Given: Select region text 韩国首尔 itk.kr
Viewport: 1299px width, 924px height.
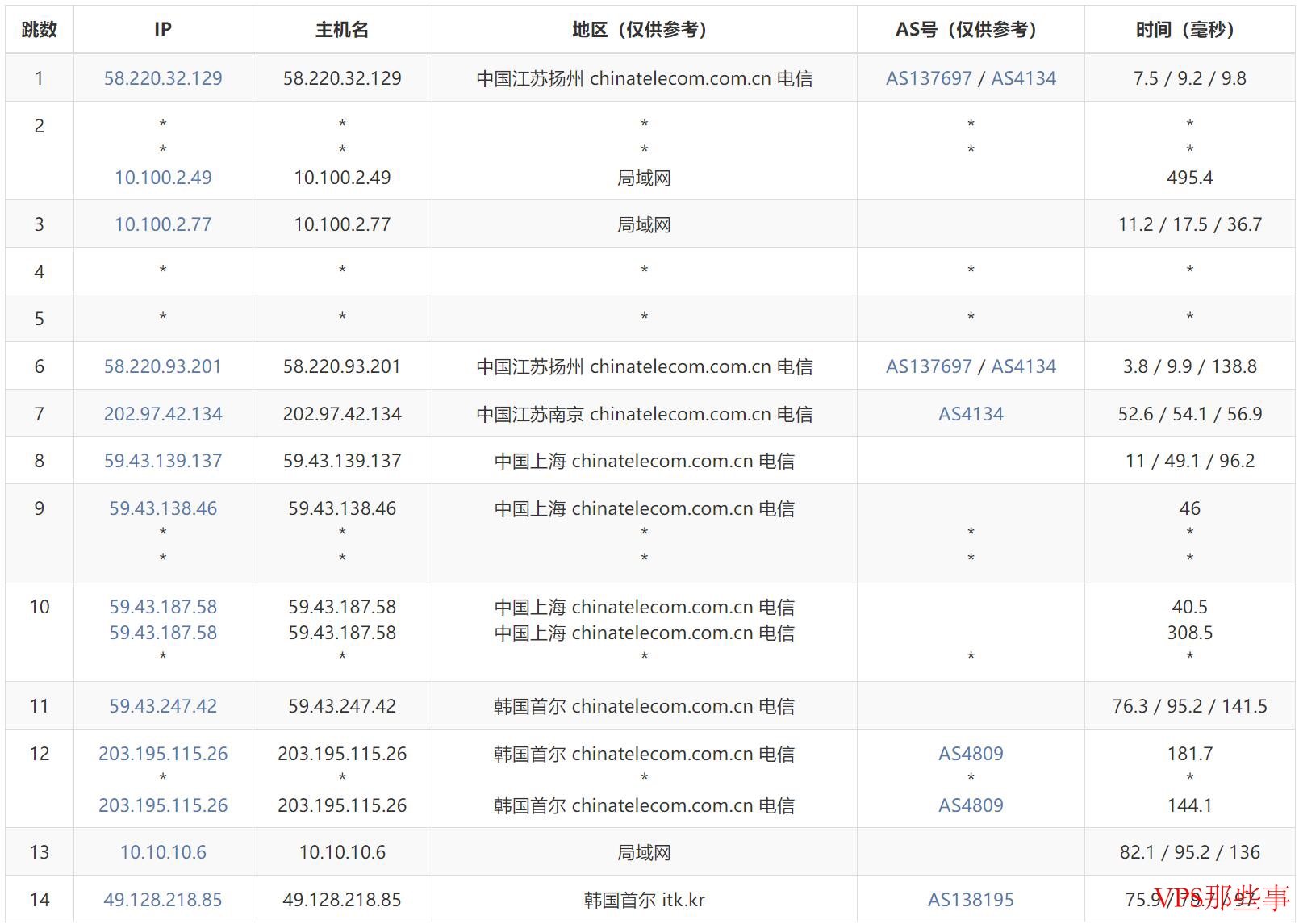Looking at the screenshot, I should coord(644,900).
